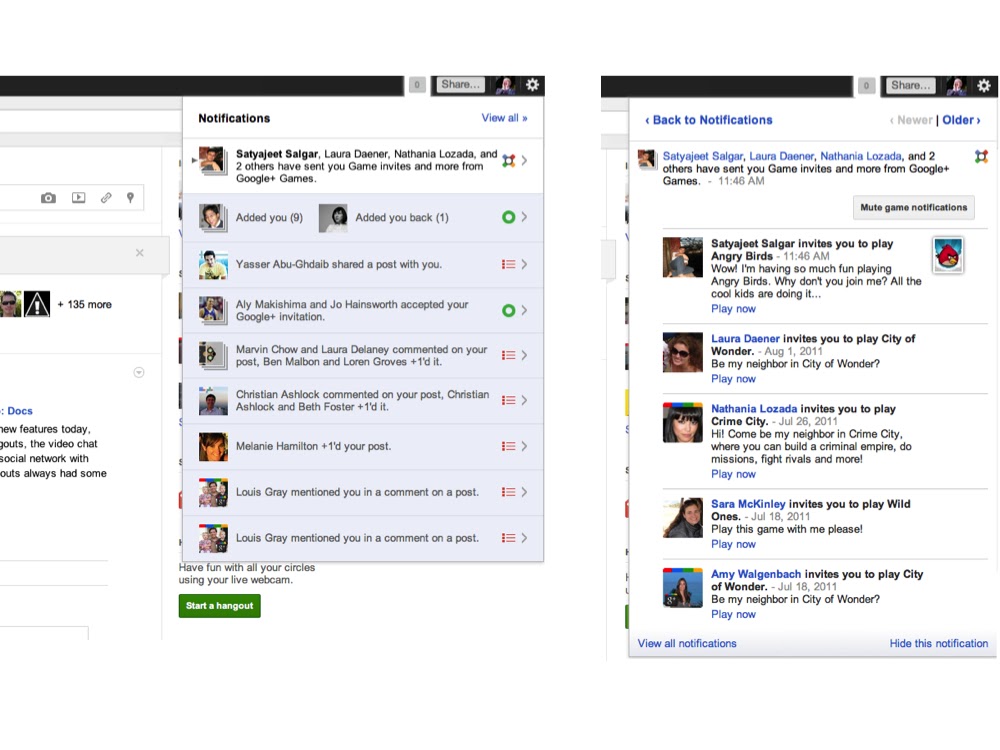Open settings gear in left window

click(533, 85)
